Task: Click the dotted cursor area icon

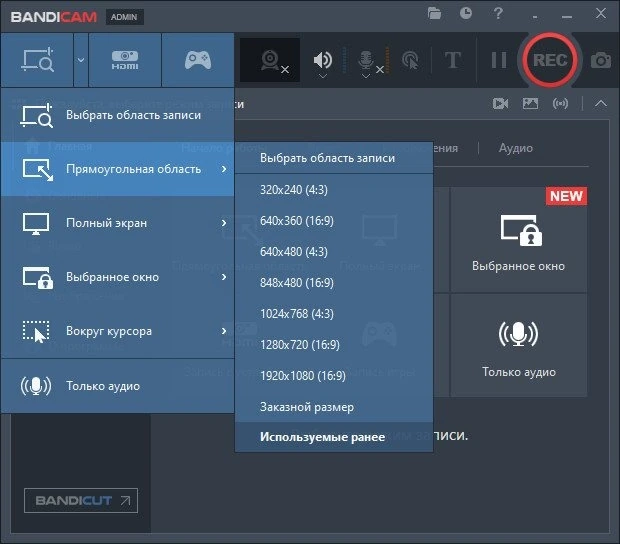Action: tap(36, 332)
